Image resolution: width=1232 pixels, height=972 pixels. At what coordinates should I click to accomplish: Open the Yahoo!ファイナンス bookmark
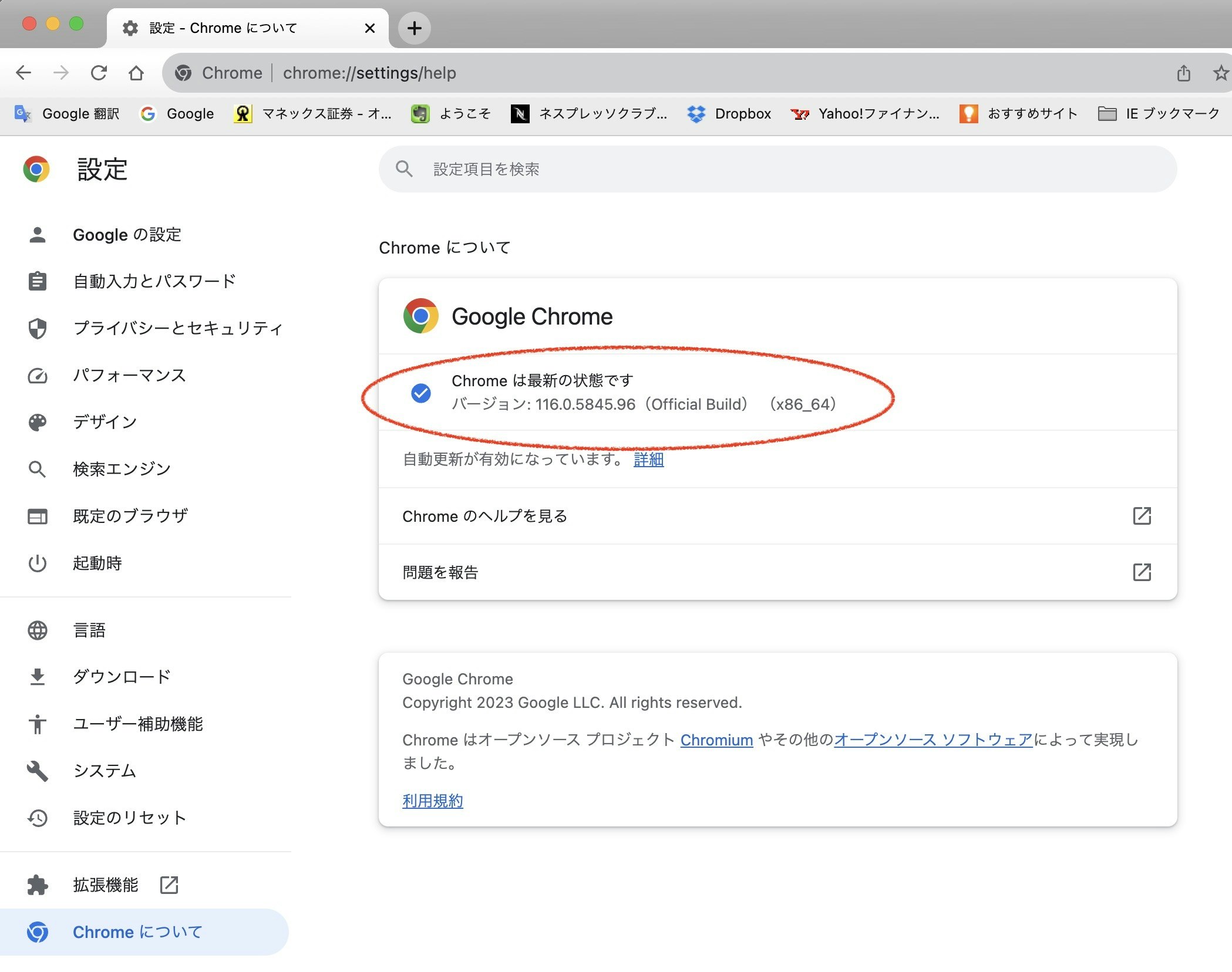pos(865,113)
